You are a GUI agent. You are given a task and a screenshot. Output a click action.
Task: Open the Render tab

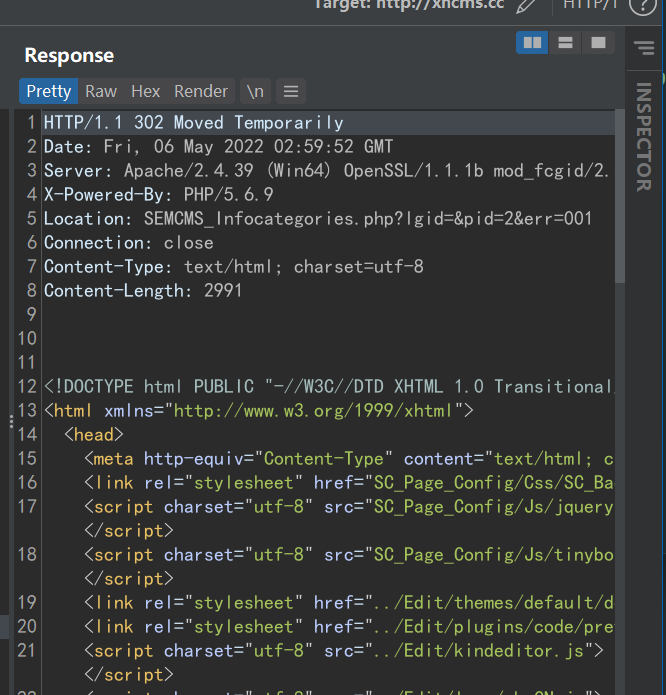tap(201, 91)
